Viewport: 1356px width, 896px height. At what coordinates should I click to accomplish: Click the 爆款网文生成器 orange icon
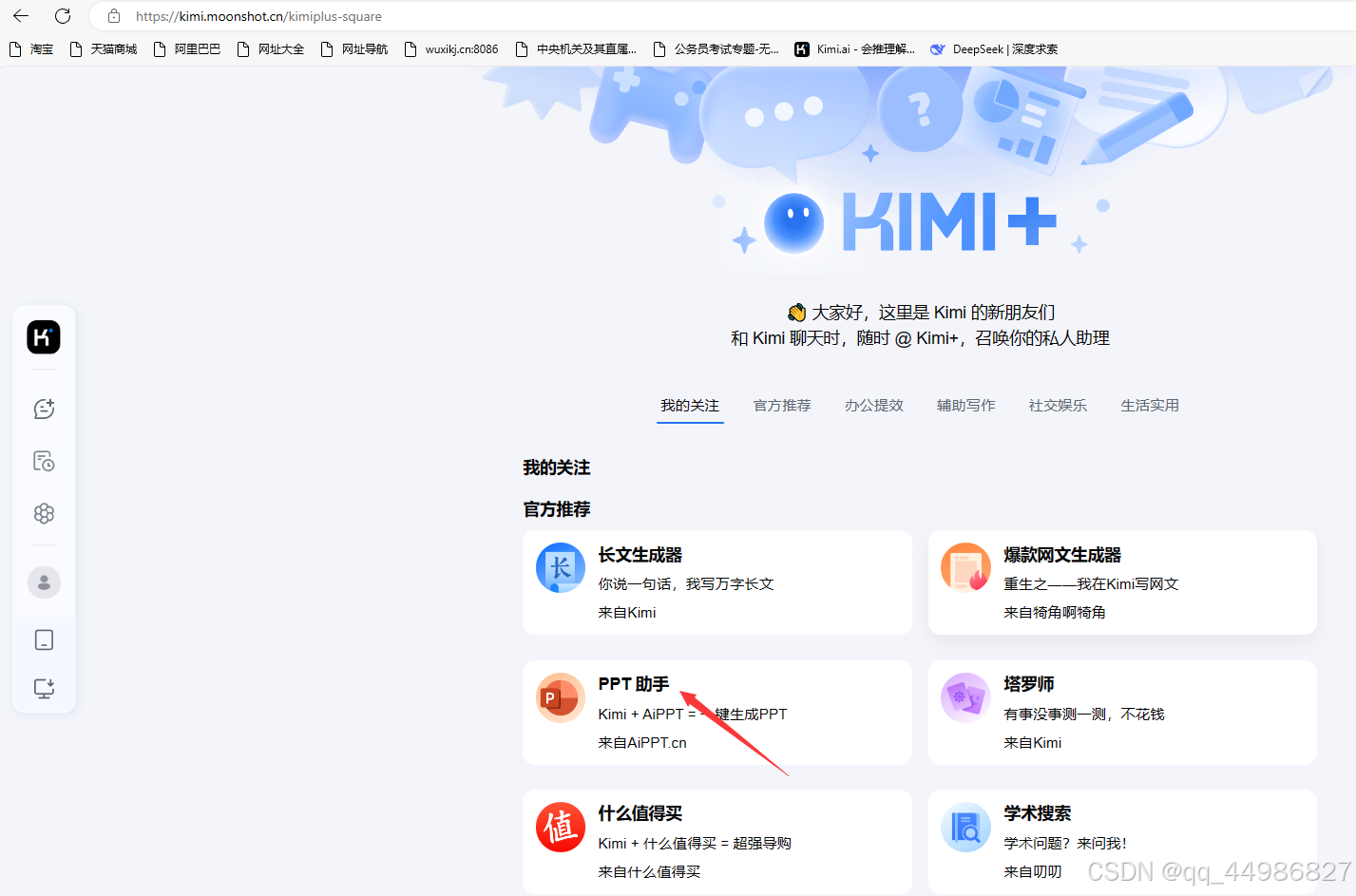pyautogui.click(x=965, y=567)
